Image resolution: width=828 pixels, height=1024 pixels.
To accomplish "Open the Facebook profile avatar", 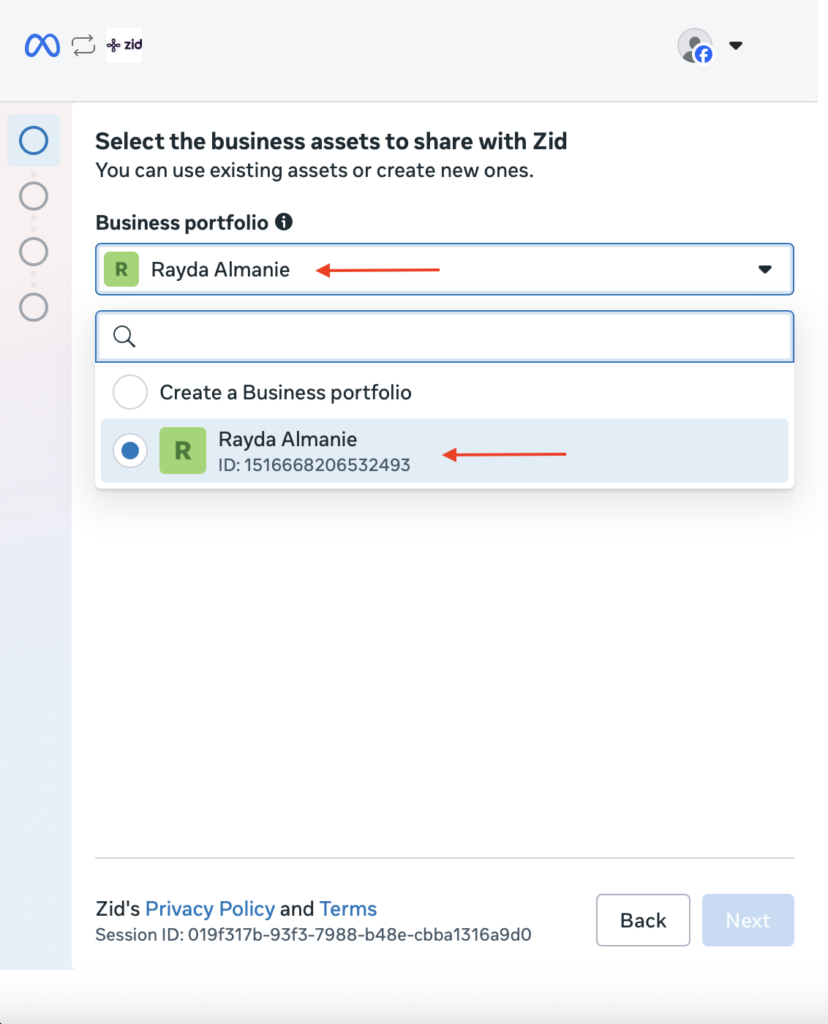I will pyautogui.click(x=695, y=46).
